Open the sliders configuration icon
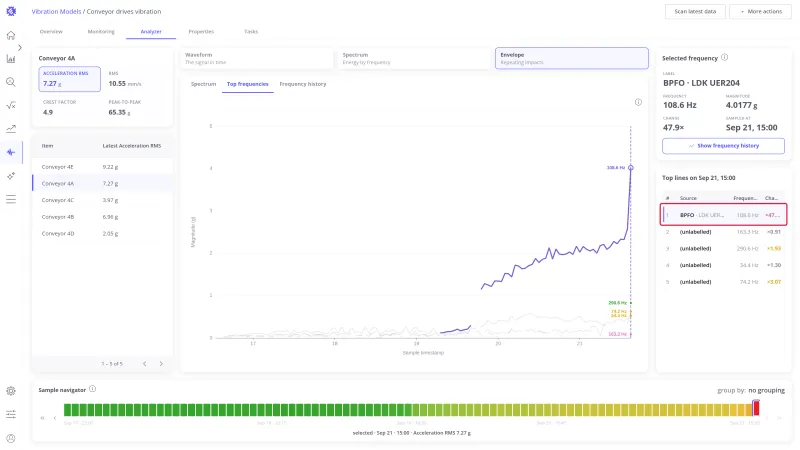The height and width of the screenshot is (450, 800). click(x=11, y=414)
